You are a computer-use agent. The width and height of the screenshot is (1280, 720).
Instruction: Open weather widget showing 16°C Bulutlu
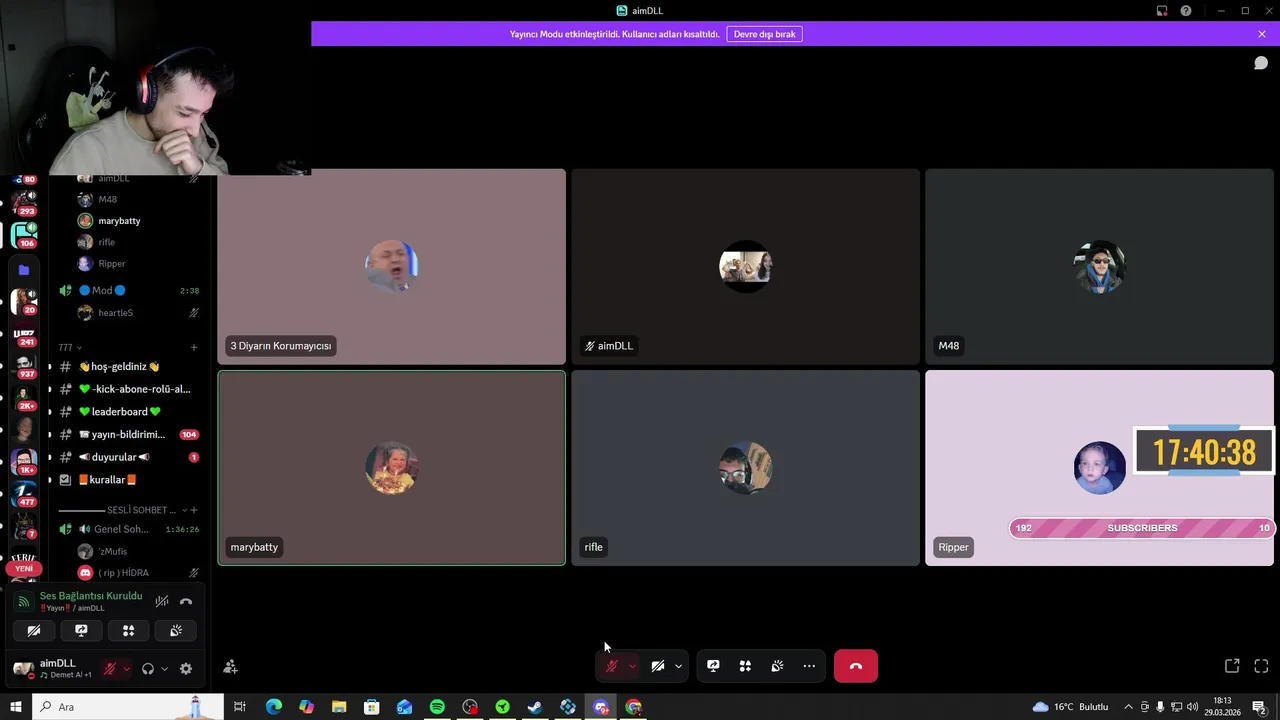pos(1071,707)
